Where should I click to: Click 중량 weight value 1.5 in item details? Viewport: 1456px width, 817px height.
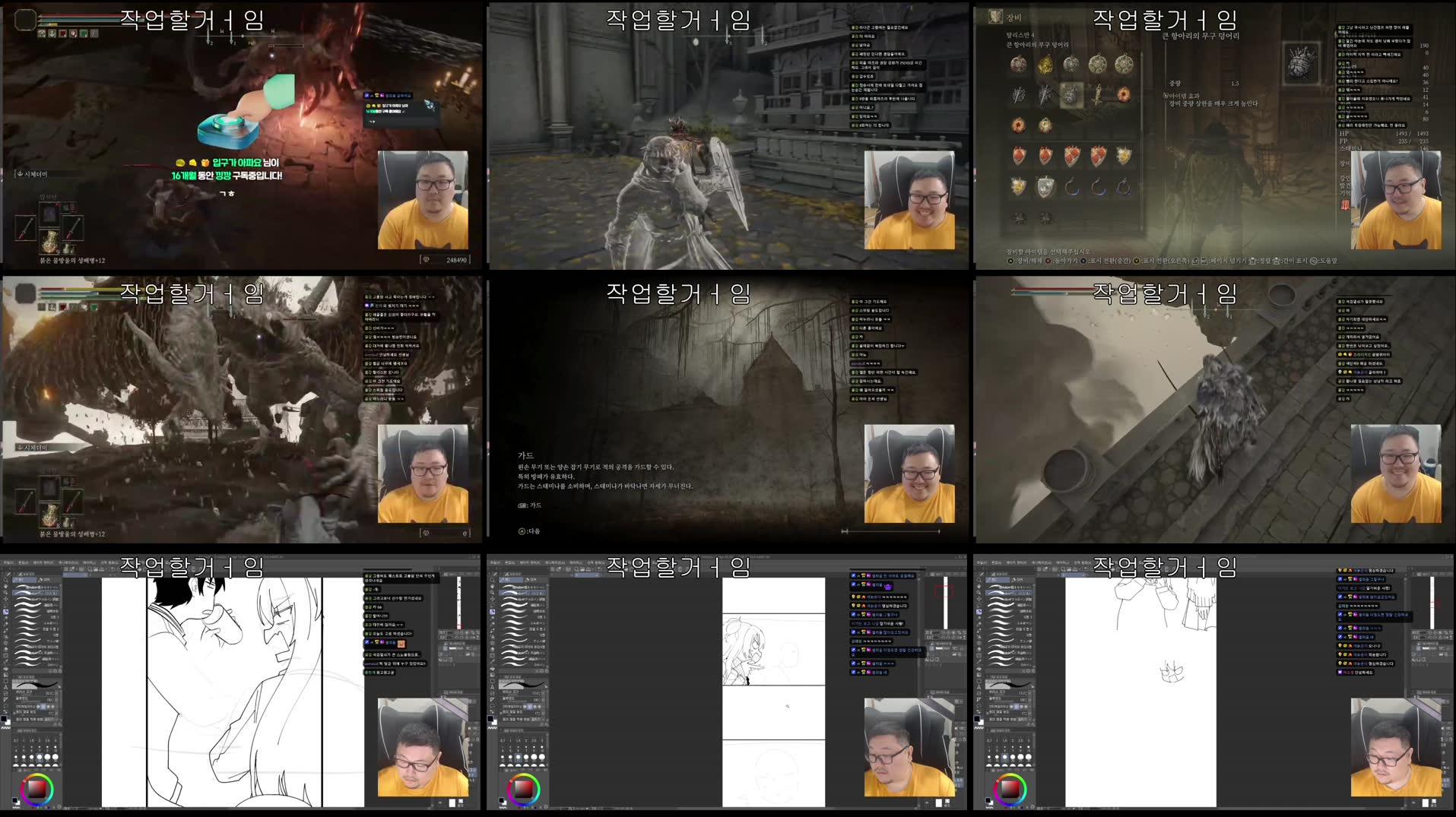[1235, 84]
